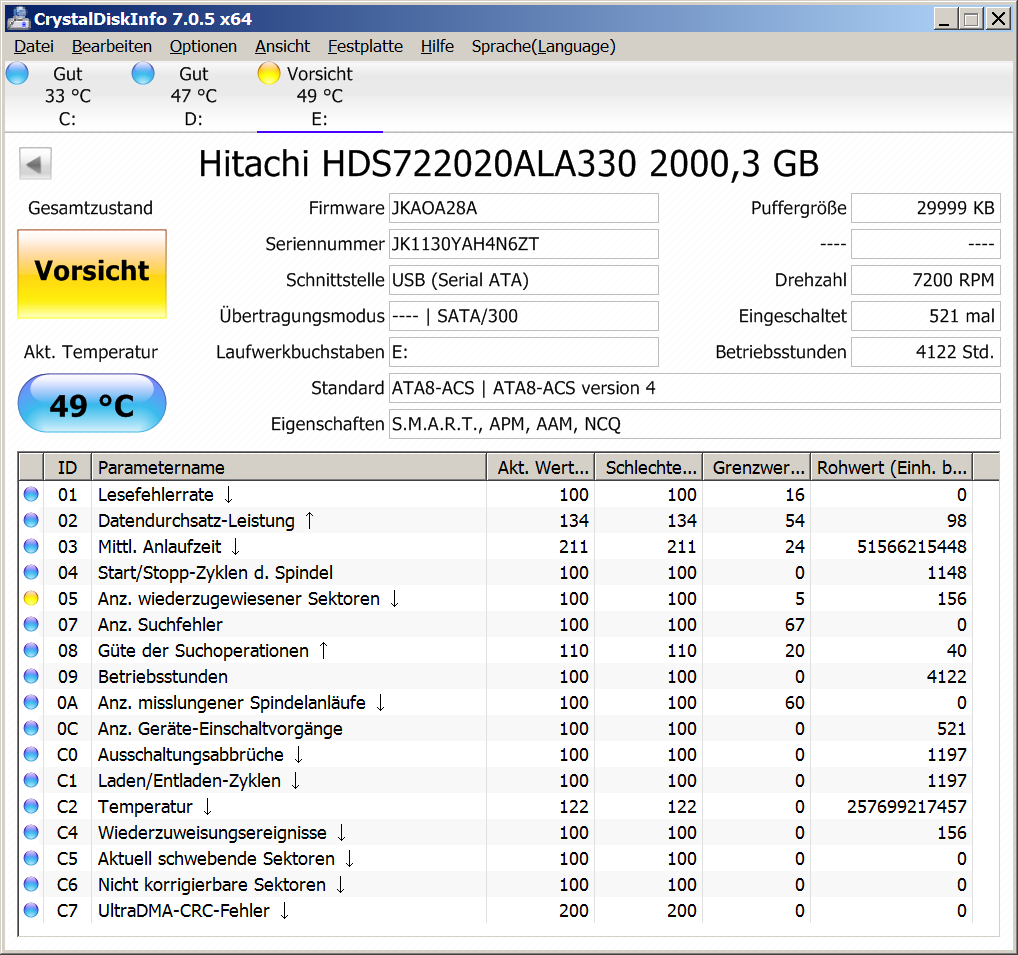Click the status dot for misslungener Spindelanläufe row

click(31, 702)
